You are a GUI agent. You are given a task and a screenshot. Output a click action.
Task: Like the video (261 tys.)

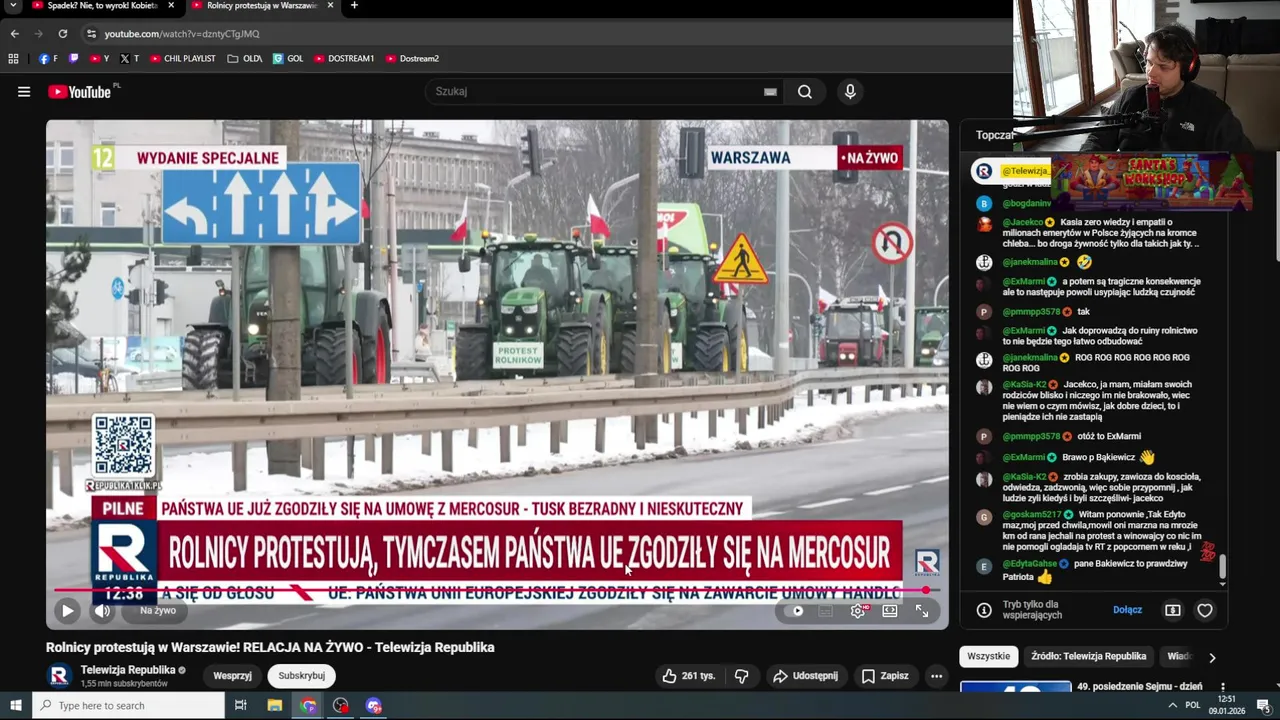tap(688, 676)
